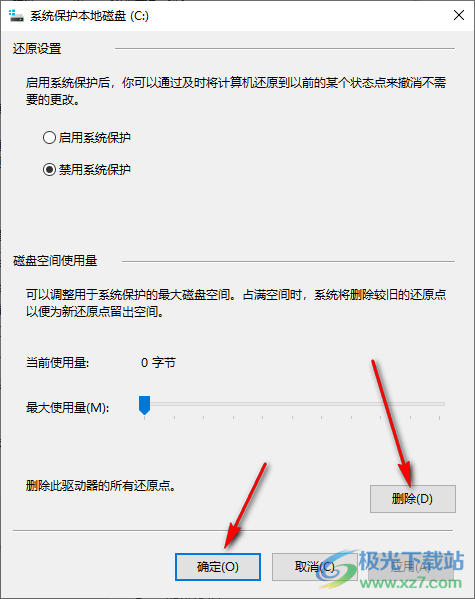Click the 应用(A) button
475x599 pixels.
click(x=412, y=567)
